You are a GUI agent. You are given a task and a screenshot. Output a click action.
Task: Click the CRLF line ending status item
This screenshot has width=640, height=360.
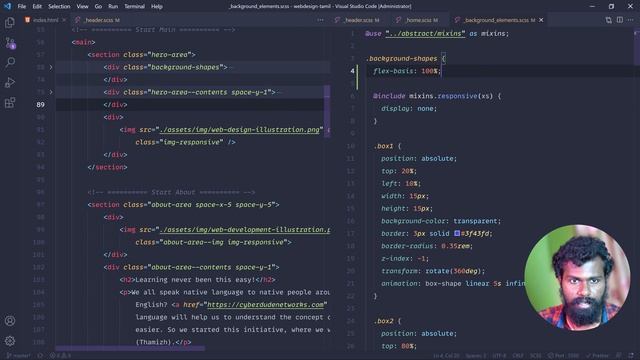[x=518, y=356]
